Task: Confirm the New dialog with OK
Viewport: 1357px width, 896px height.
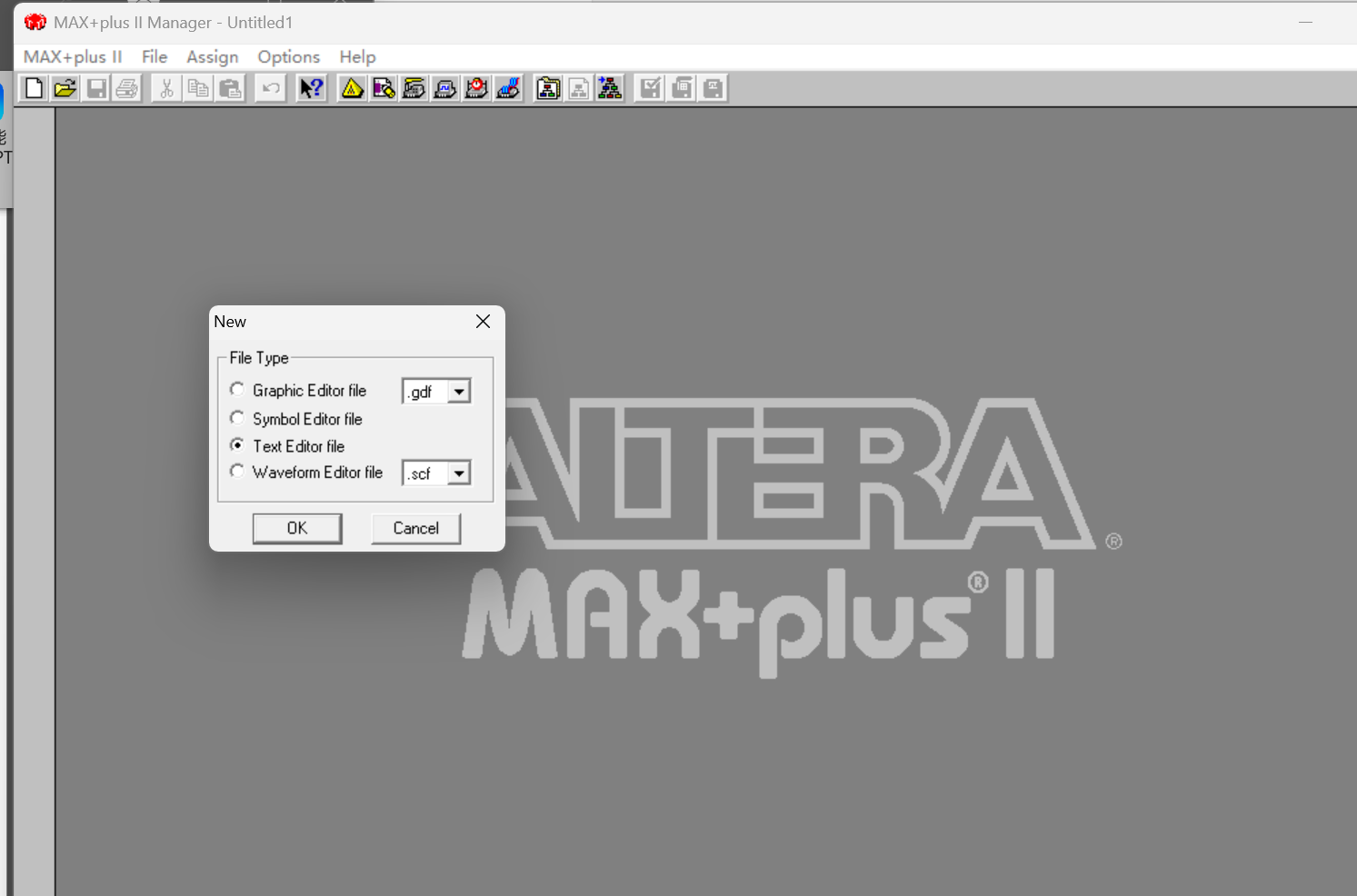Action: tap(297, 528)
